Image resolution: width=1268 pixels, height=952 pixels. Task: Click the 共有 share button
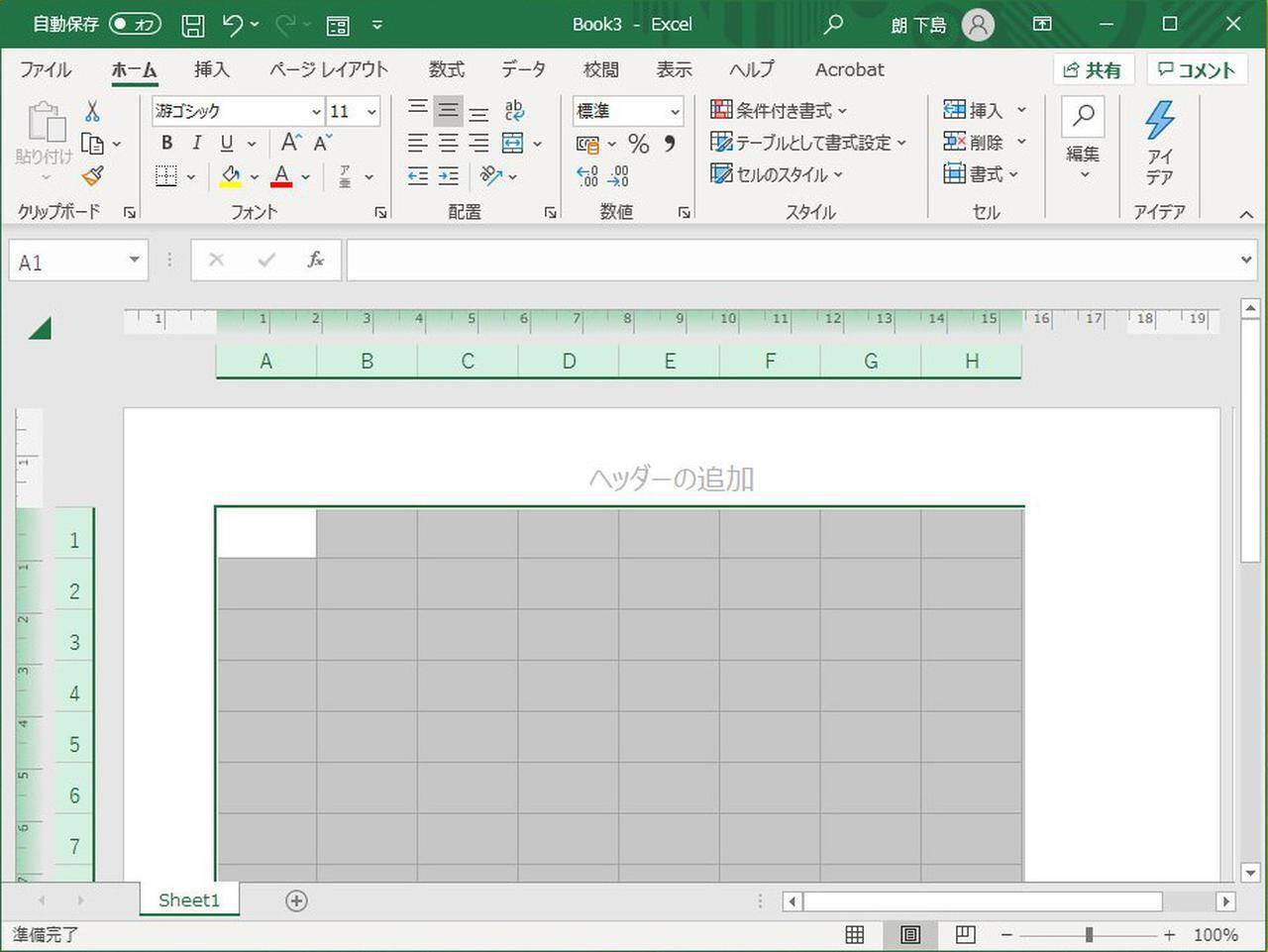click(x=1092, y=69)
